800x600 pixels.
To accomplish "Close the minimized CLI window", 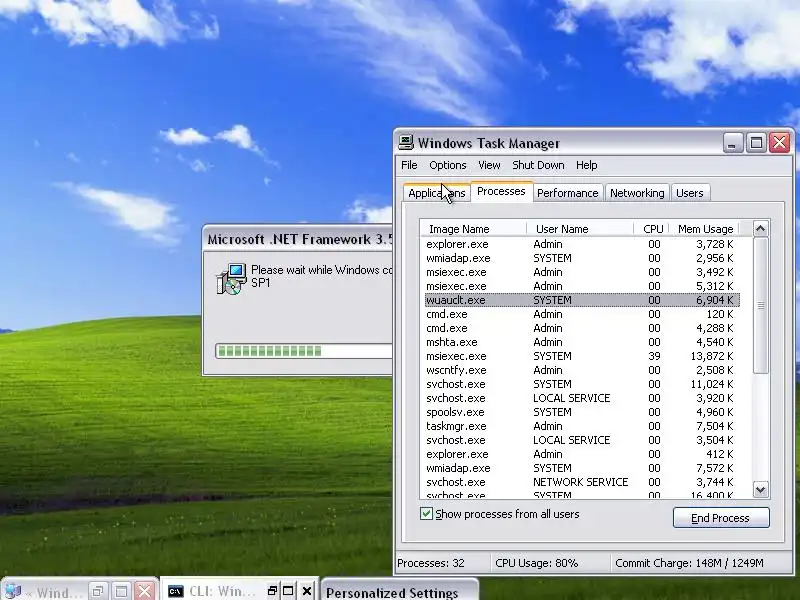I will click(307, 591).
